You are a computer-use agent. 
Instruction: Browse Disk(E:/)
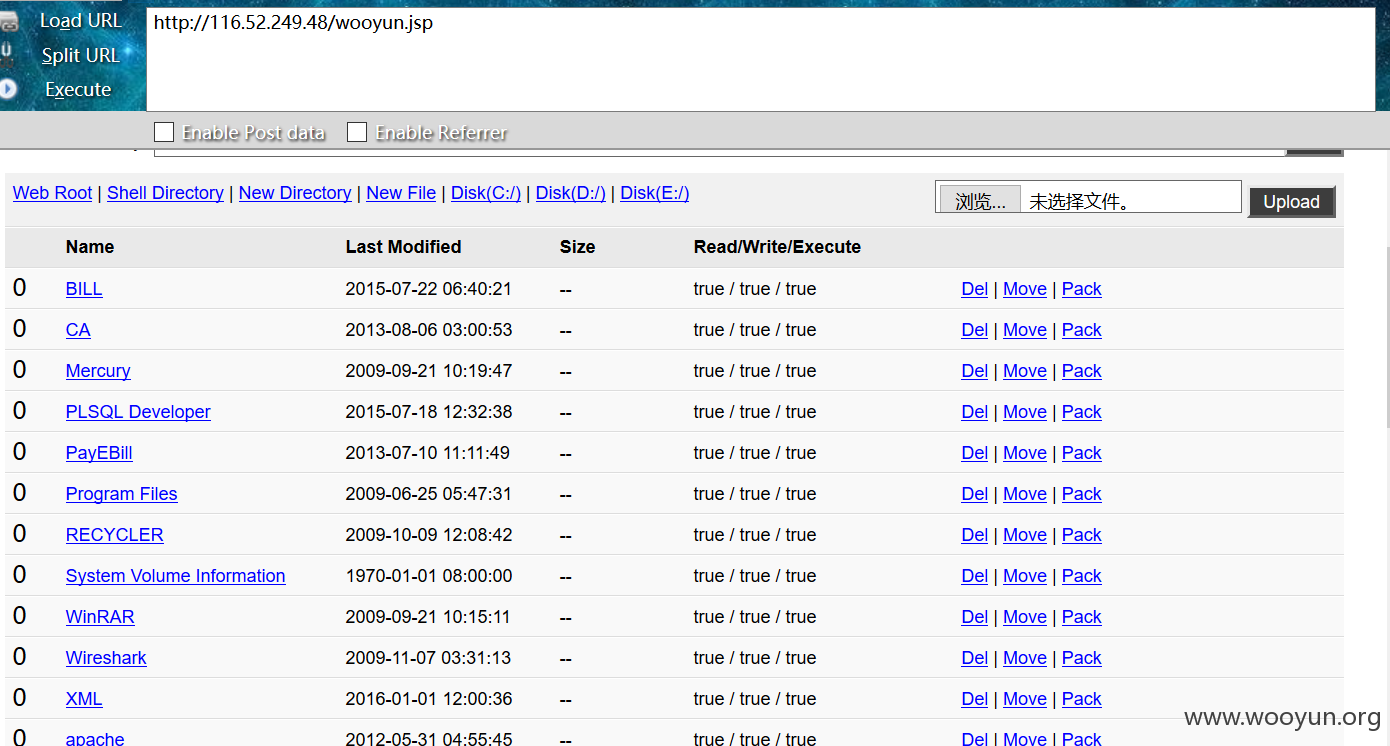click(655, 193)
